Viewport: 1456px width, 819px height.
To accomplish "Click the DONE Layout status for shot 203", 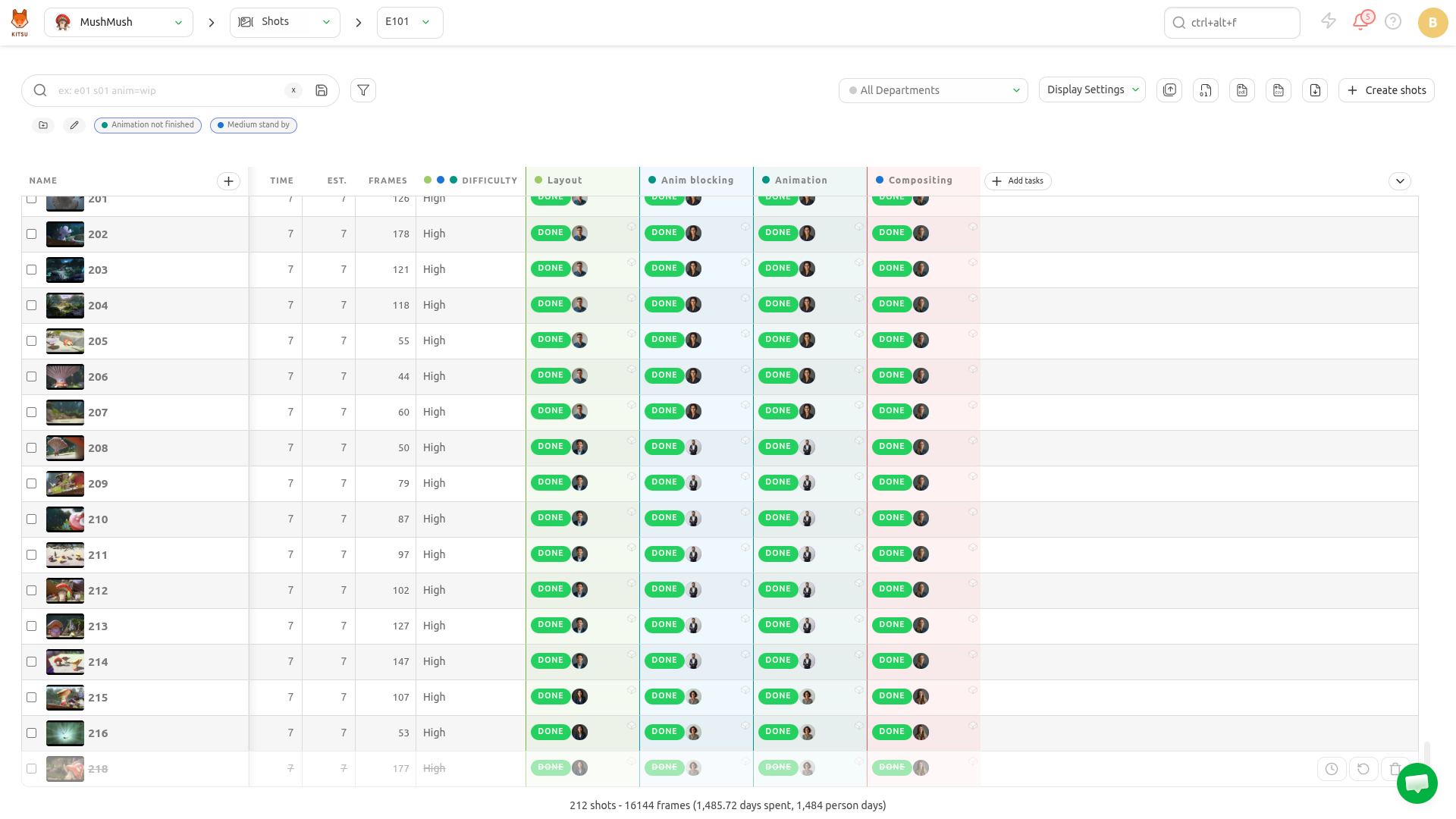I will (551, 268).
